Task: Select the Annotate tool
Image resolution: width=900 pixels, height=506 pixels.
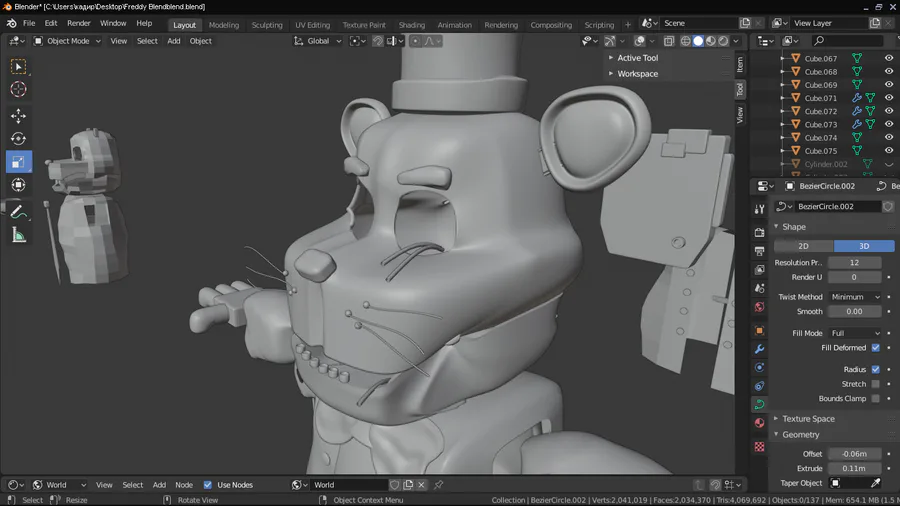Action: pyautogui.click(x=18, y=212)
